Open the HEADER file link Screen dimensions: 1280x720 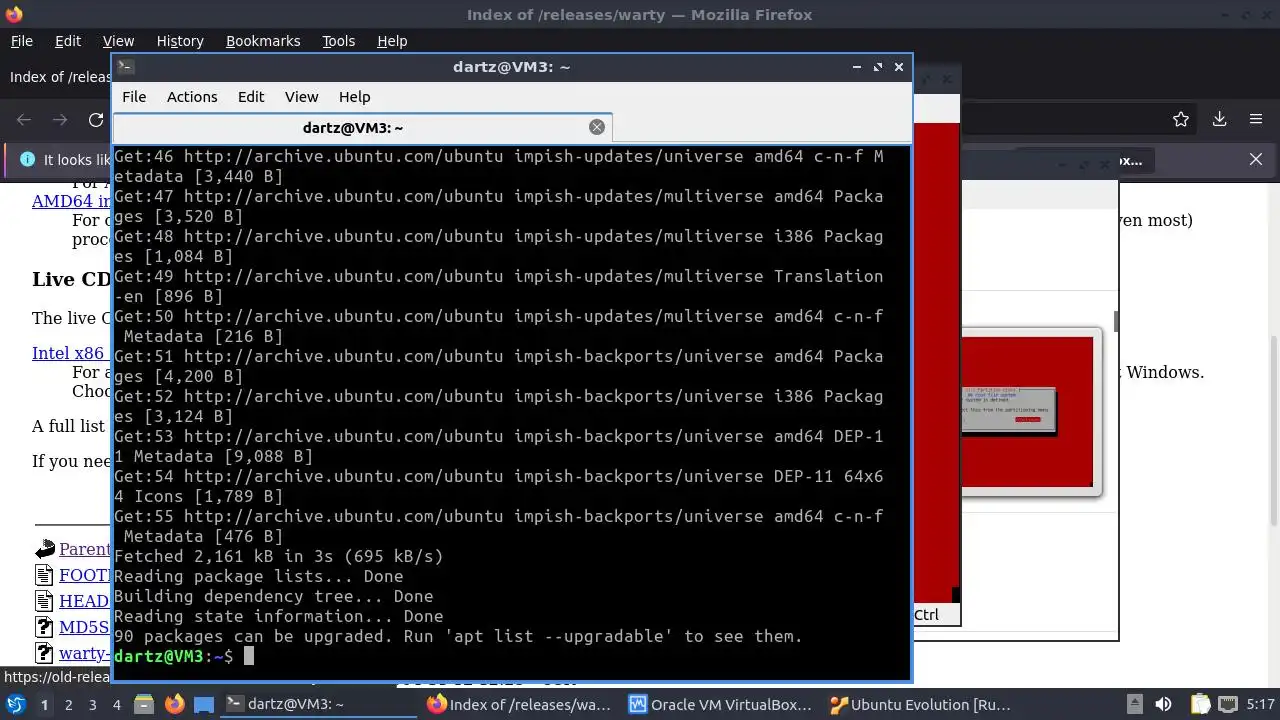tap(85, 601)
